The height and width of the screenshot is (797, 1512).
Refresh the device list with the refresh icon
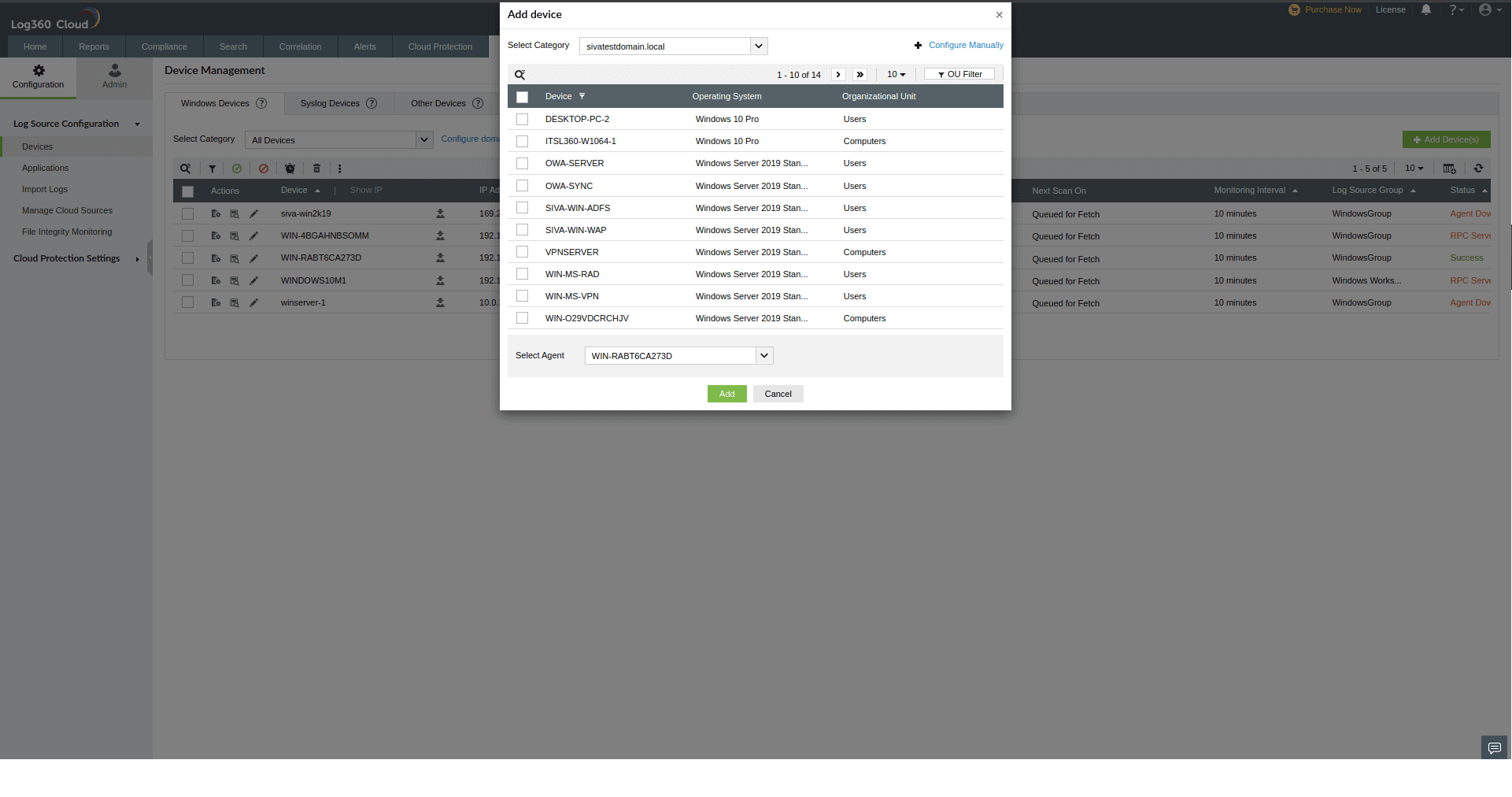point(1480,169)
